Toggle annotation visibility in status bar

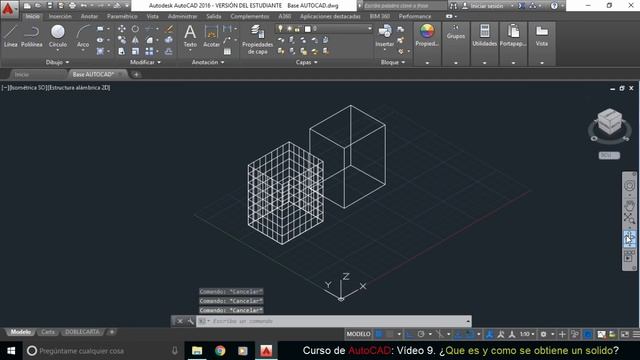point(489,334)
